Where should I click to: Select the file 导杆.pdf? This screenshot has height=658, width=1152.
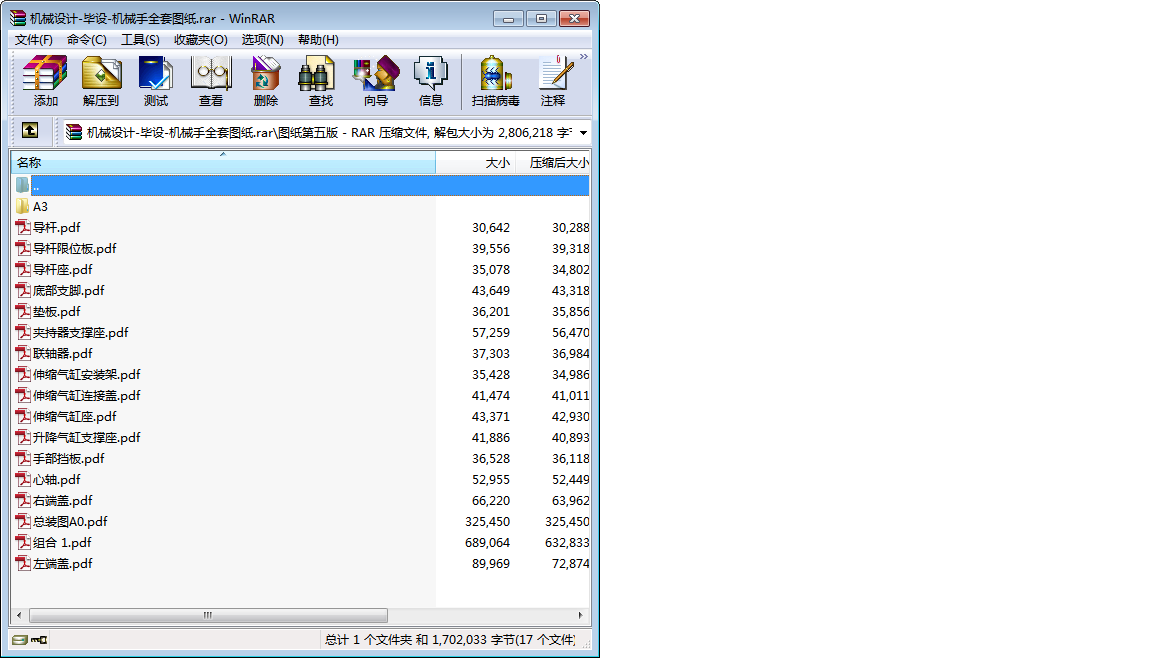coord(57,228)
